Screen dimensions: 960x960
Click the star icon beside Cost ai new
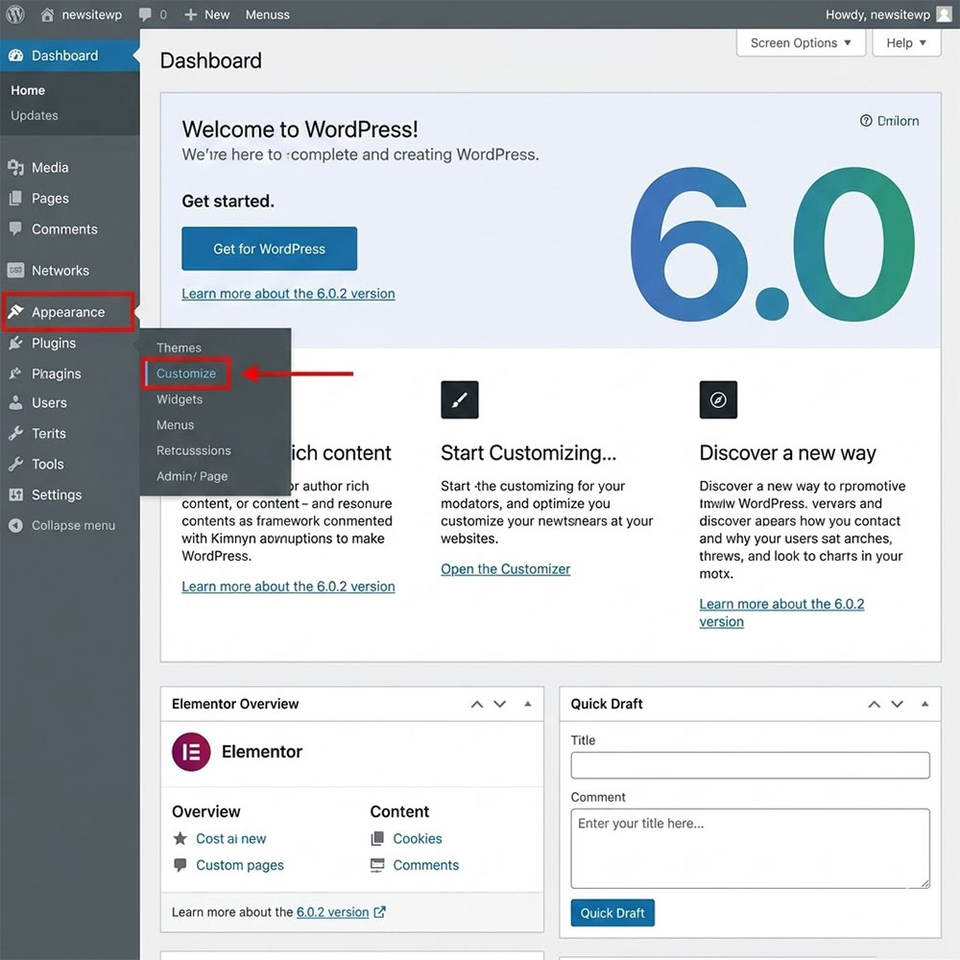pos(180,838)
